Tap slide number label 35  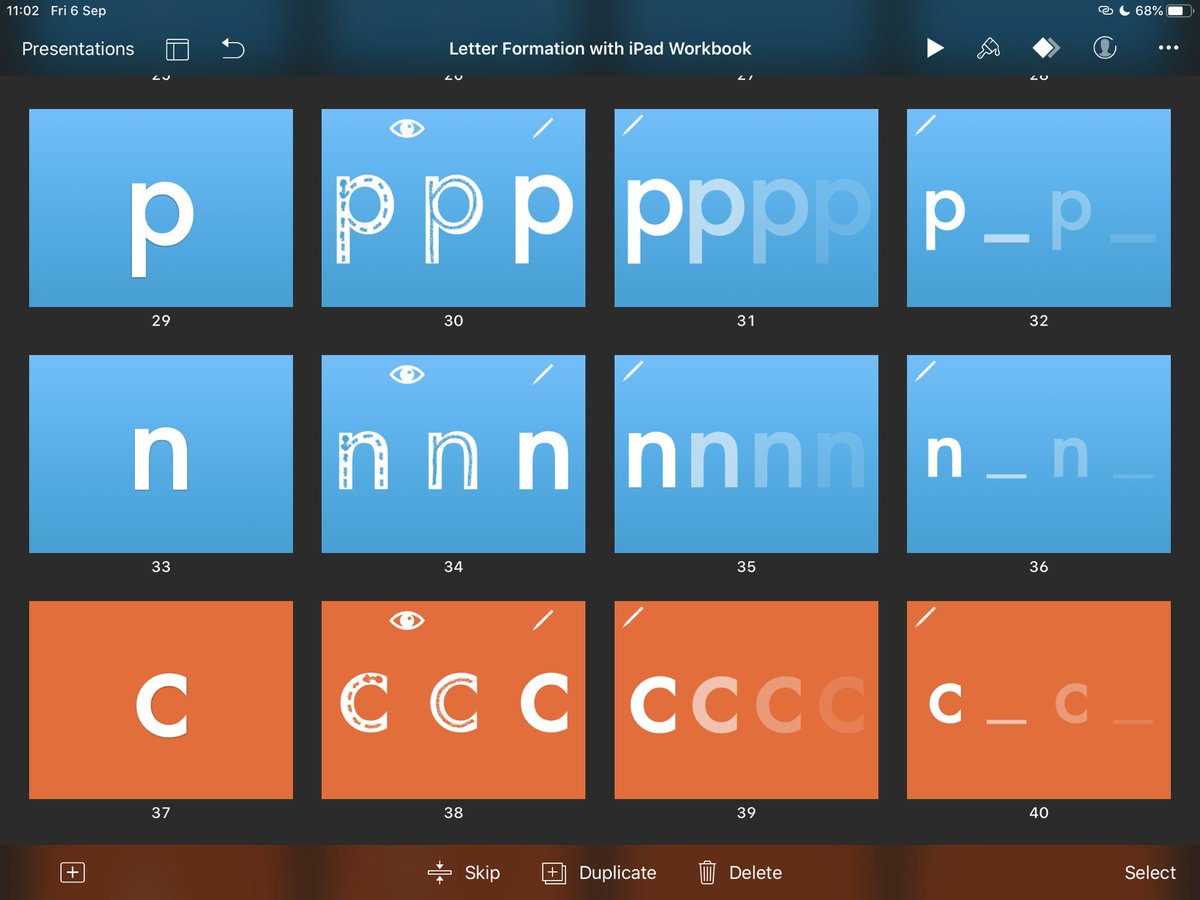click(x=746, y=567)
